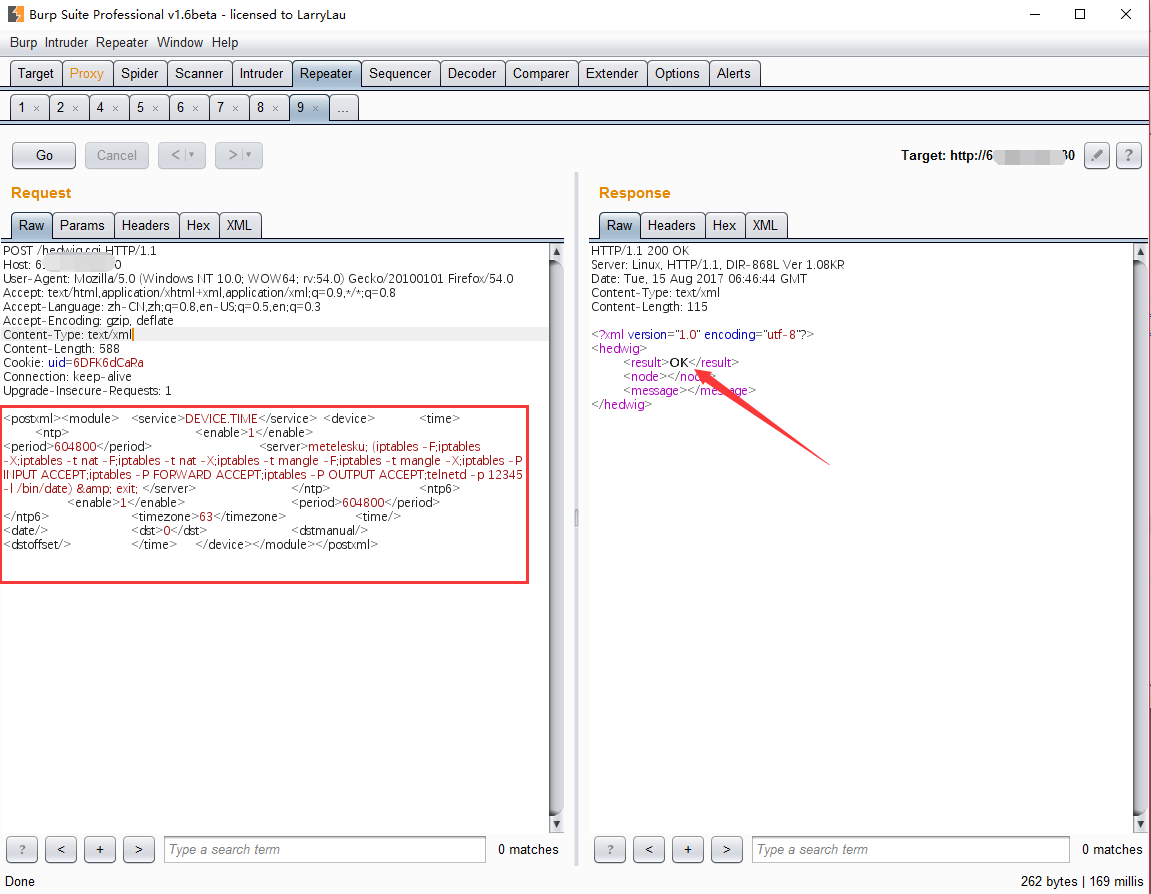Close Repeater tab 8

275,108
